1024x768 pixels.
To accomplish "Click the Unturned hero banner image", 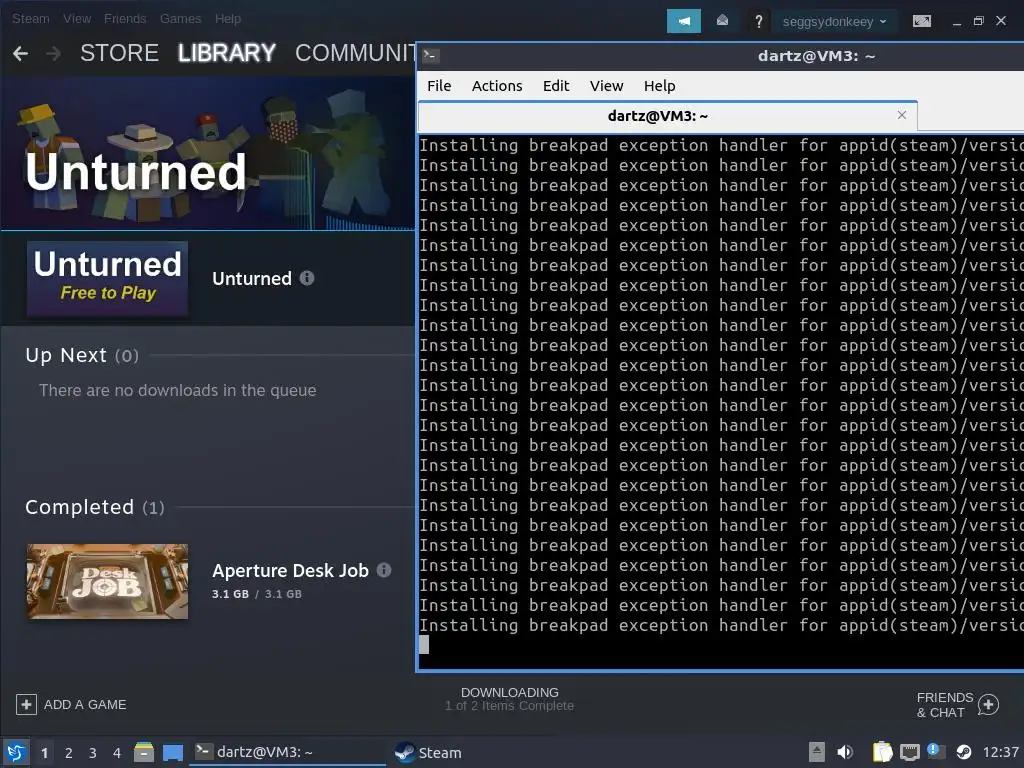I will click(208, 153).
